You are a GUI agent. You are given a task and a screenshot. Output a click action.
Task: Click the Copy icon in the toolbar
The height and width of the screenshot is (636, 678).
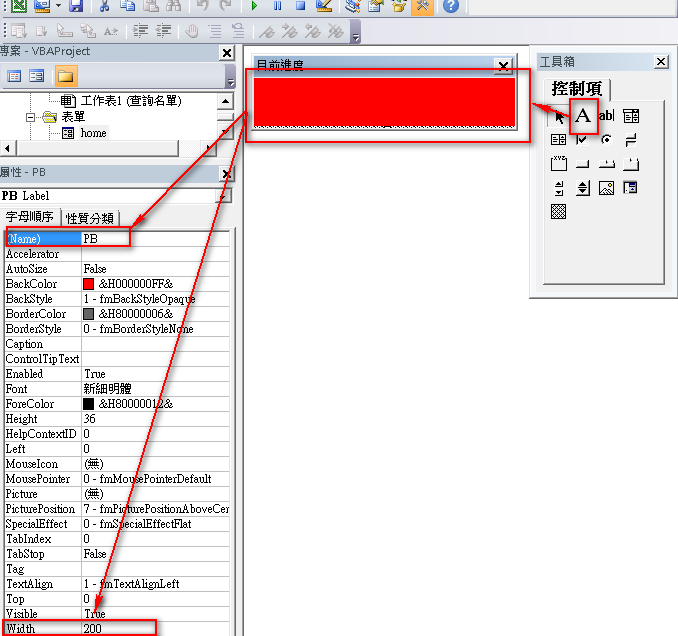(x=127, y=5)
